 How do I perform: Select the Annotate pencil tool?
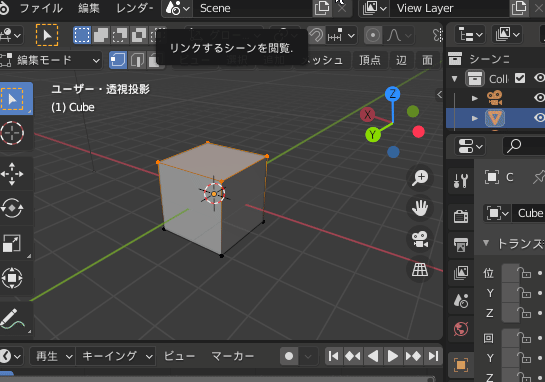coord(13,318)
